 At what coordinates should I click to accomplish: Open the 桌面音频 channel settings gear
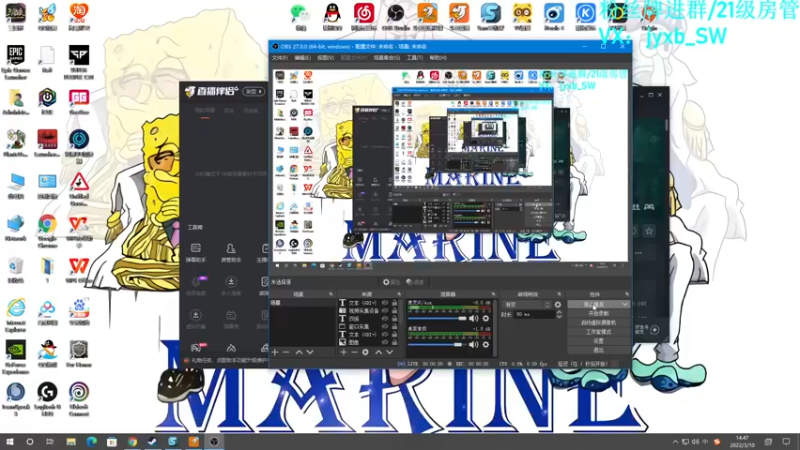tap(486, 344)
